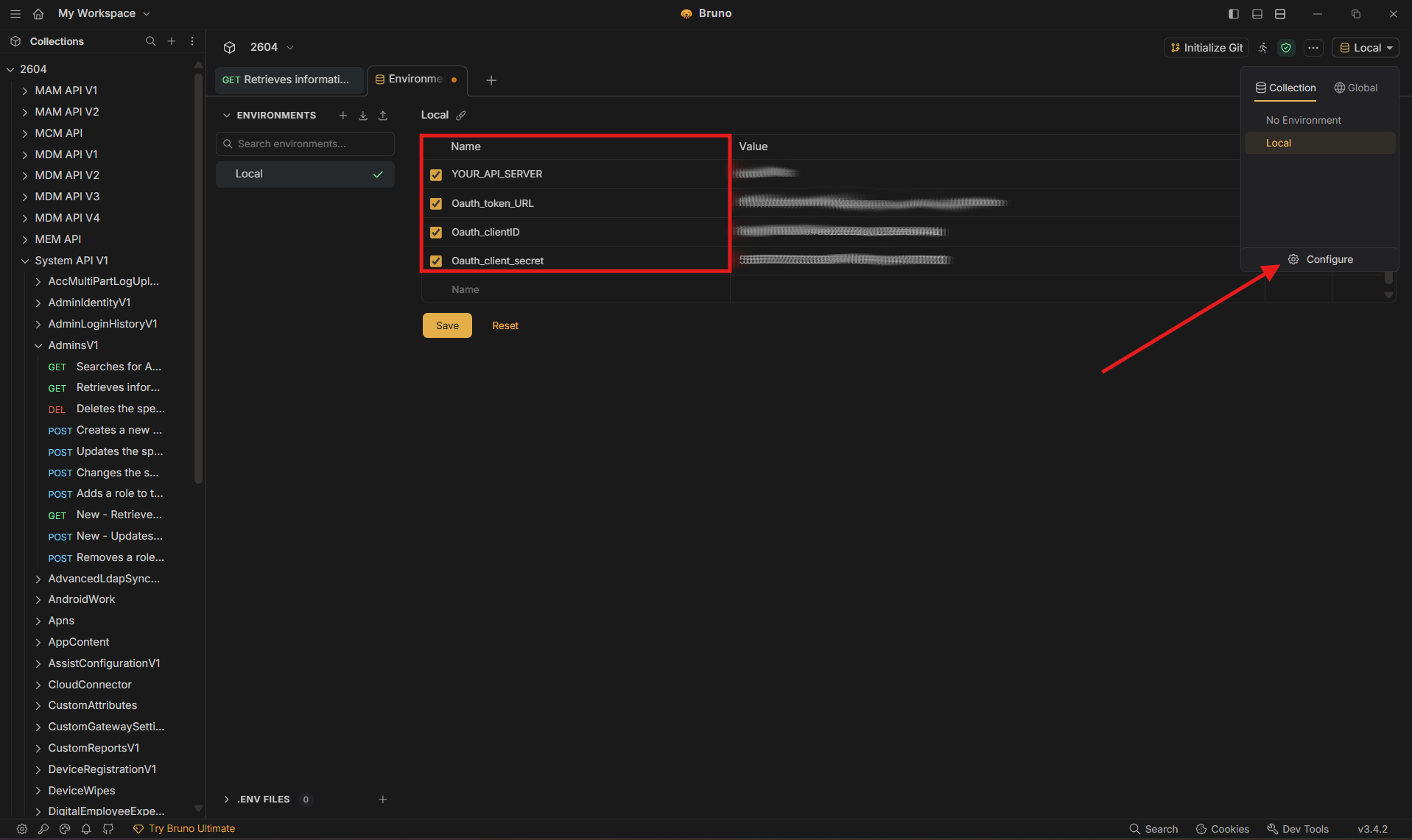Click the Save button
This screenshot has height=840, width=1412.
point(447,325)
